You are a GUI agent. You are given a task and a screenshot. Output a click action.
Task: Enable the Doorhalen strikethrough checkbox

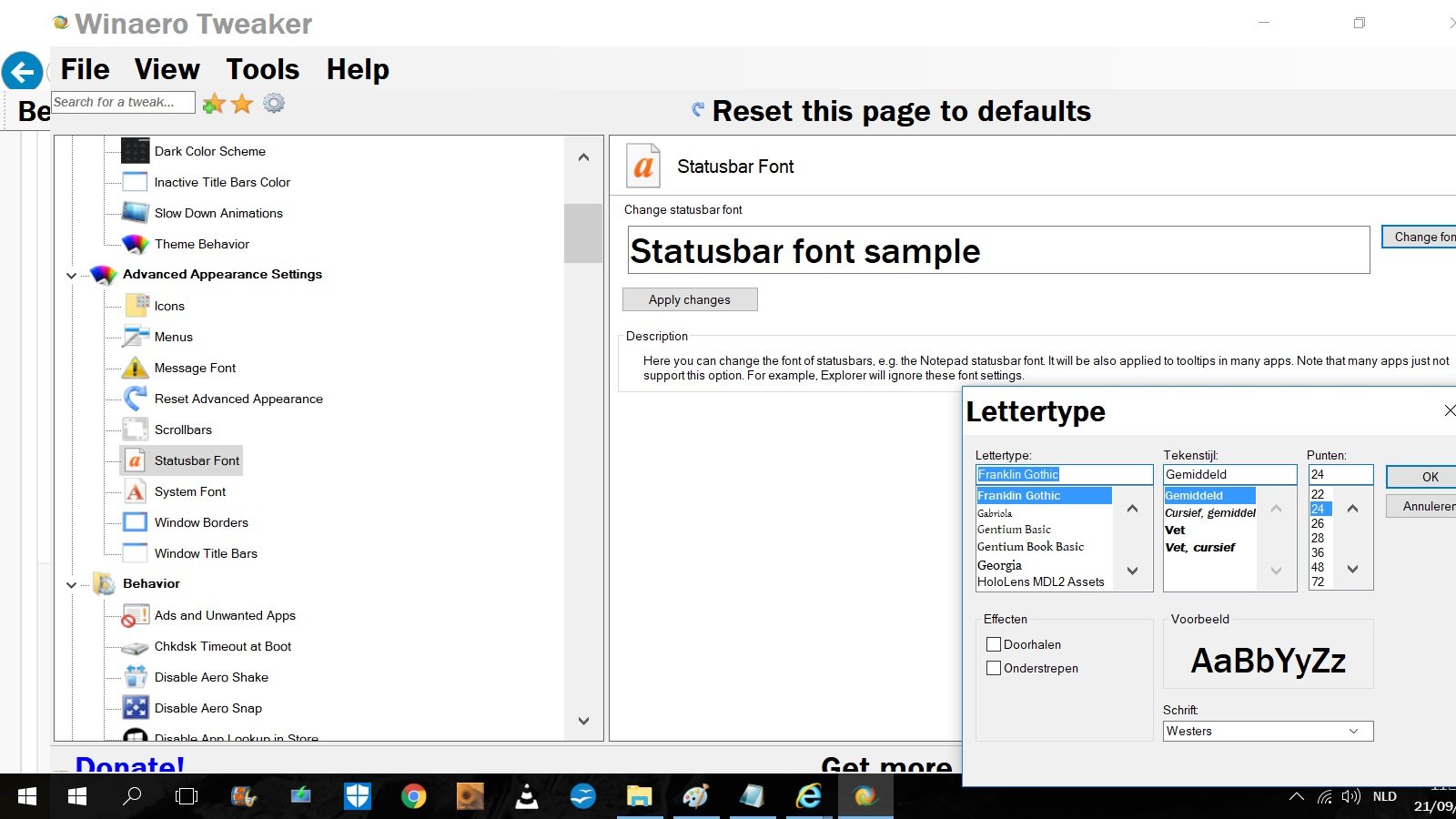pyautogui.click(x=994, y=644)
